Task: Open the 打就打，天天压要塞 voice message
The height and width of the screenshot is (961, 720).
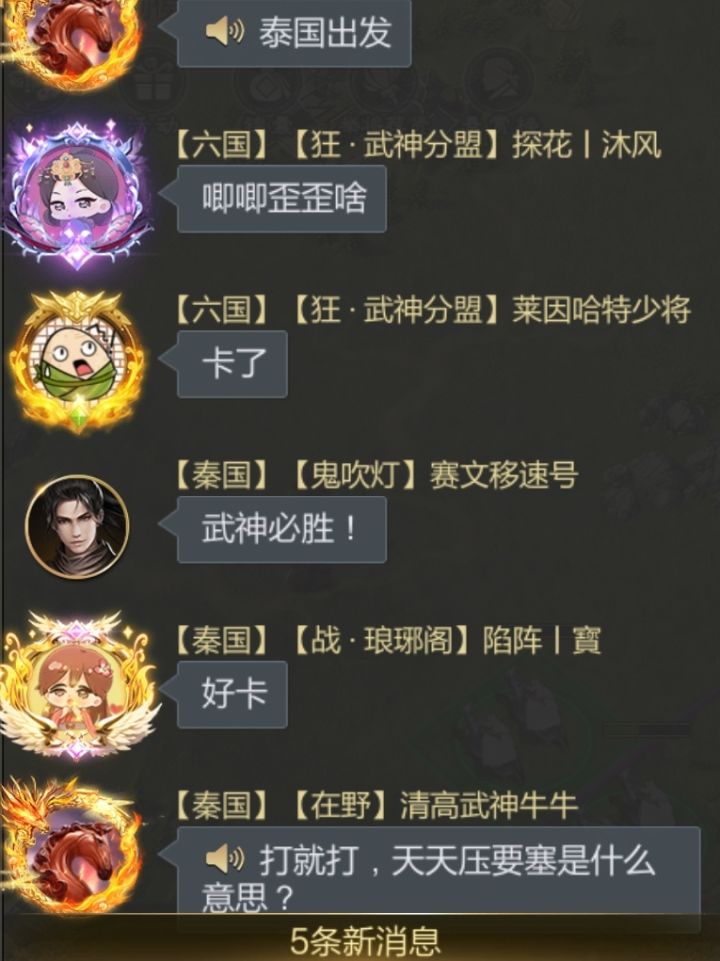Action: click(439, 872)
